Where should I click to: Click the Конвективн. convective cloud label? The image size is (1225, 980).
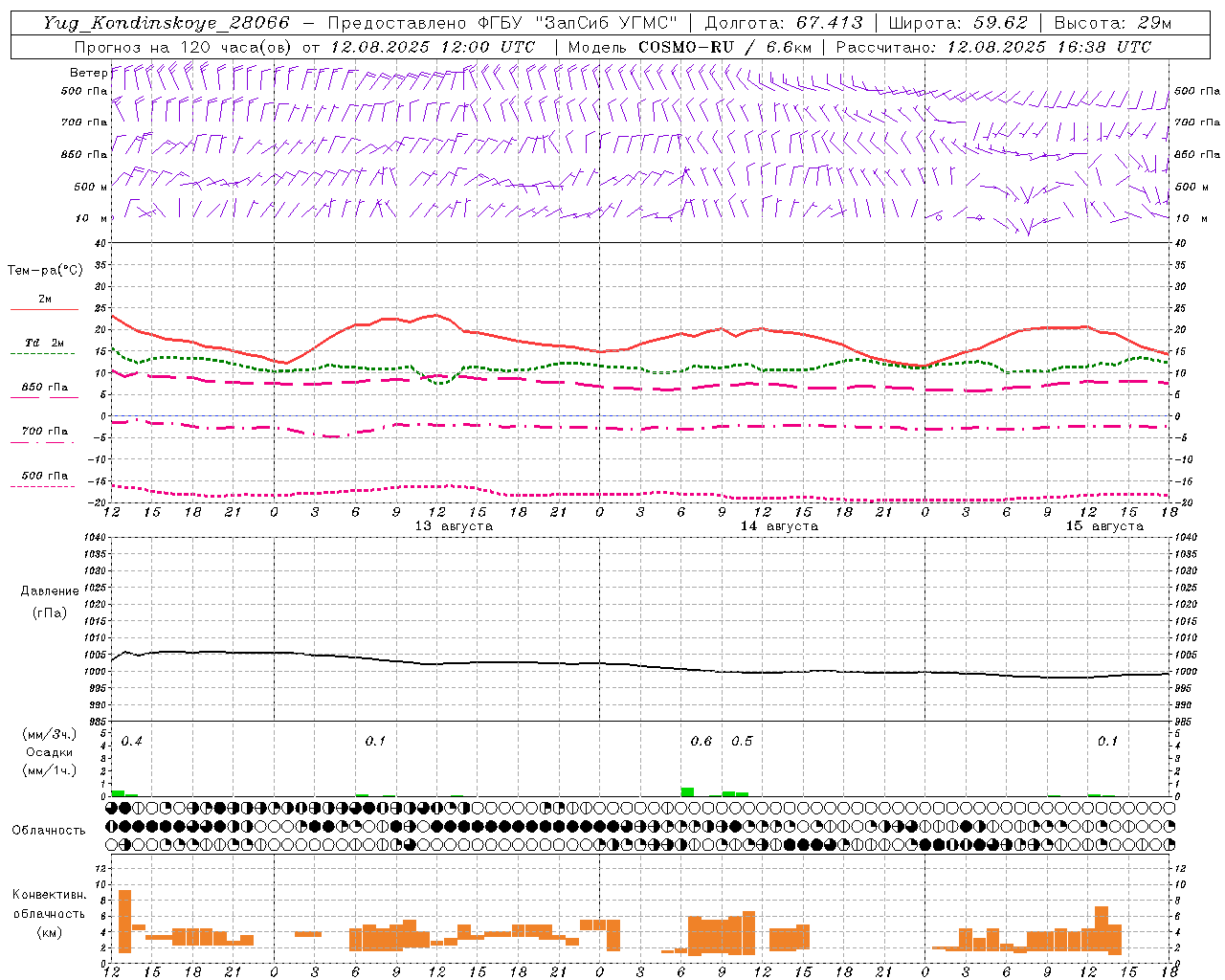tap(50, 895)
